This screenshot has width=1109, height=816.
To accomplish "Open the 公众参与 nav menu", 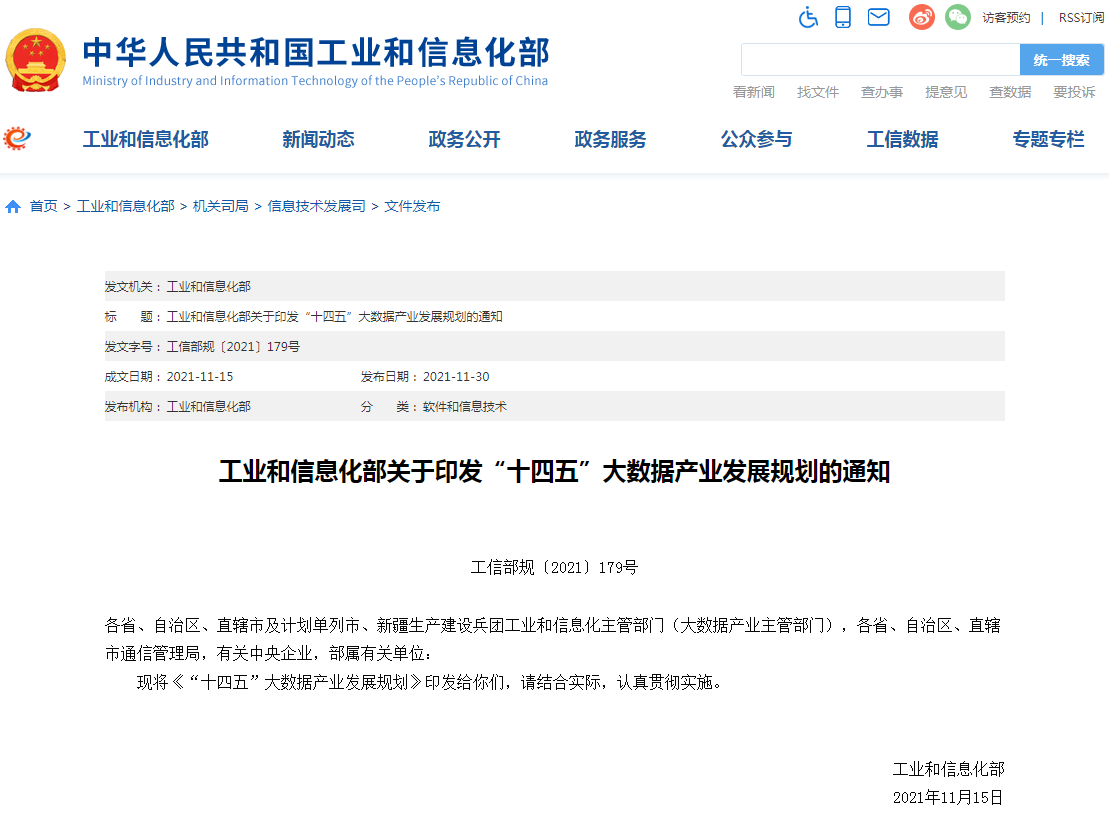I will [x=757, y=139].
